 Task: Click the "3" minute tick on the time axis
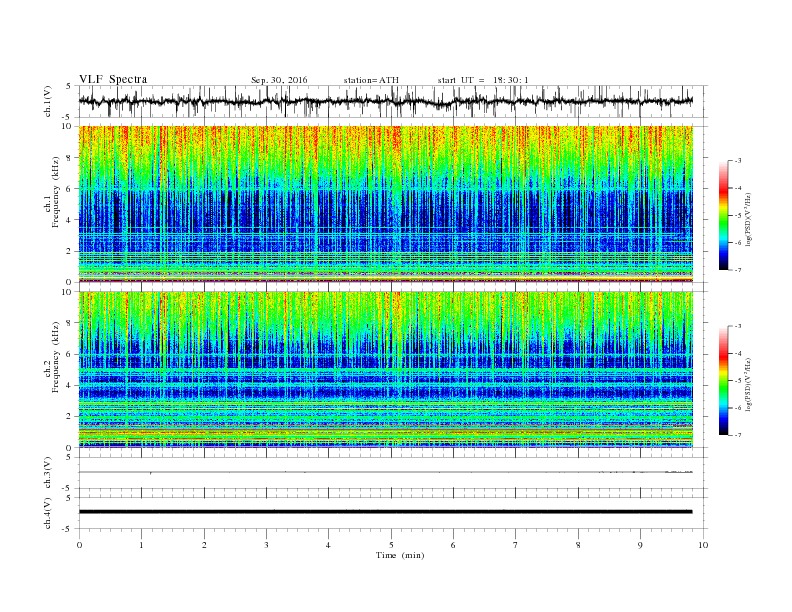coord(266,545)
